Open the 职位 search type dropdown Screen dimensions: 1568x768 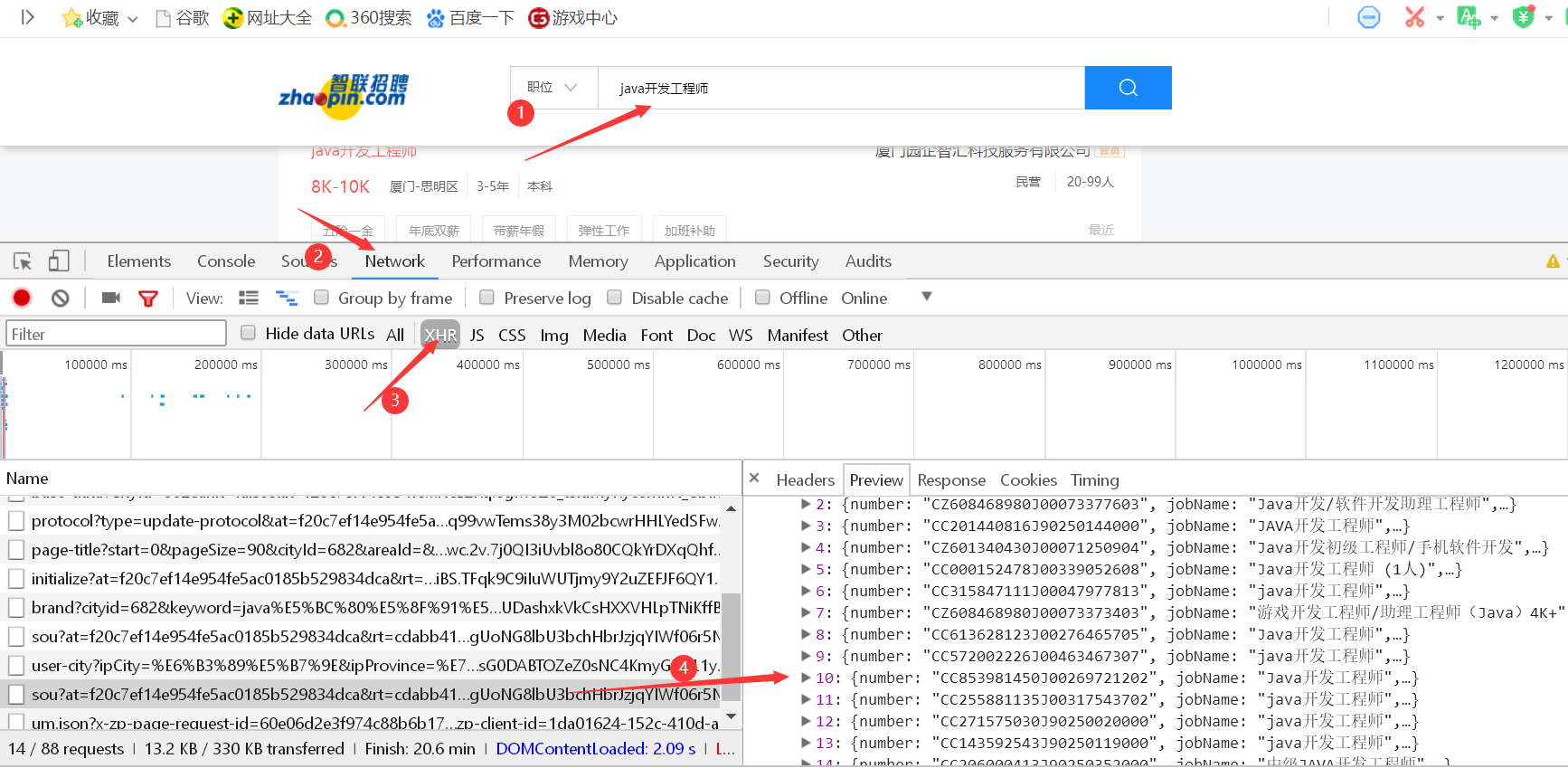(x=553, y=88)
